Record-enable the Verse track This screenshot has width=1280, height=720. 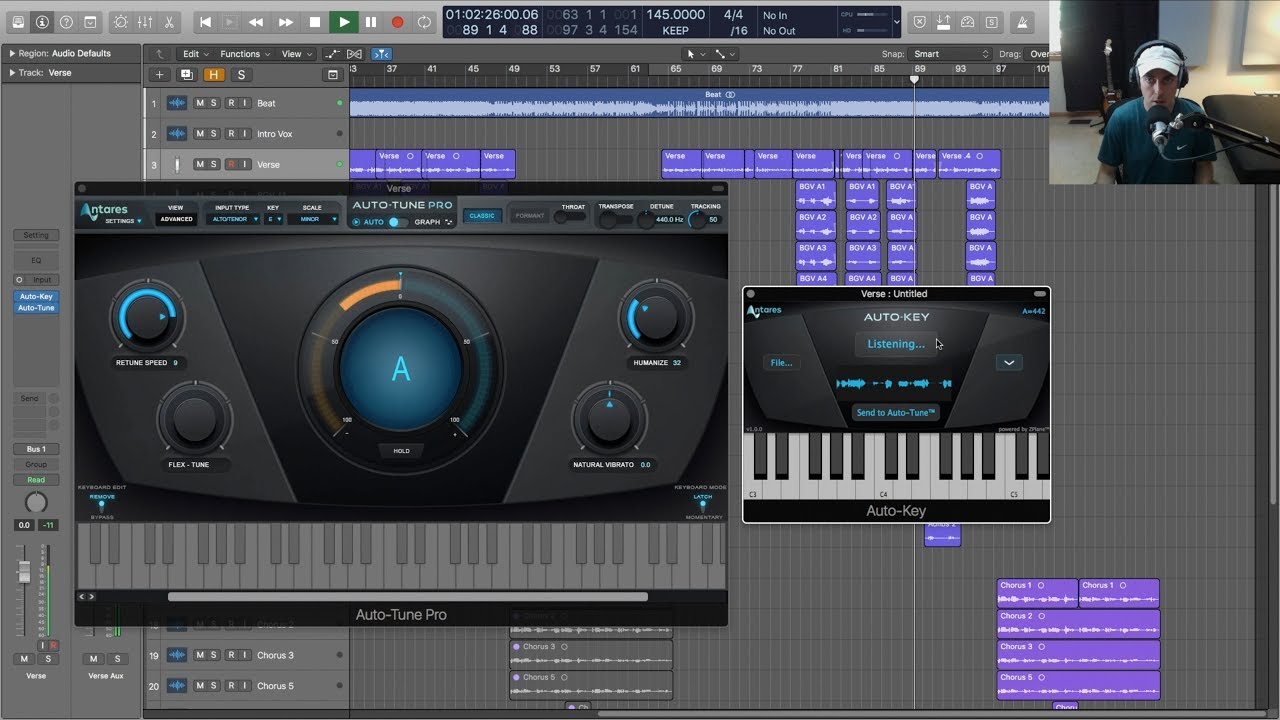click(230, 164)
